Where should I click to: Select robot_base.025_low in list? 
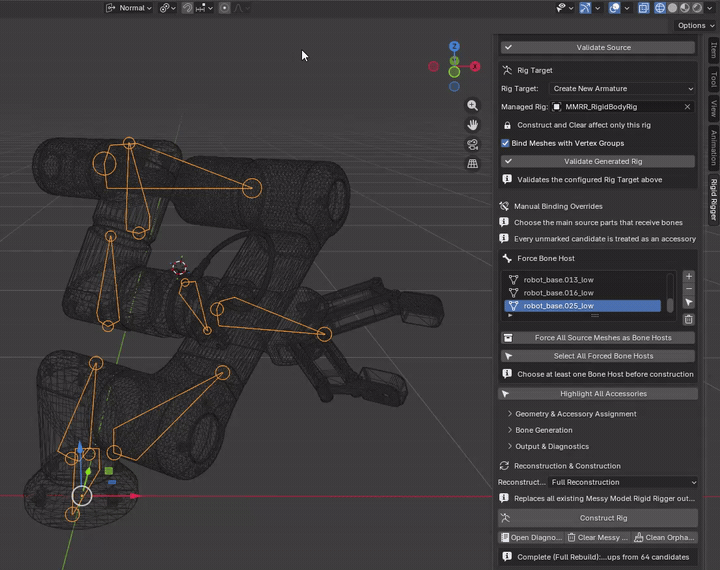coord(582,305)
